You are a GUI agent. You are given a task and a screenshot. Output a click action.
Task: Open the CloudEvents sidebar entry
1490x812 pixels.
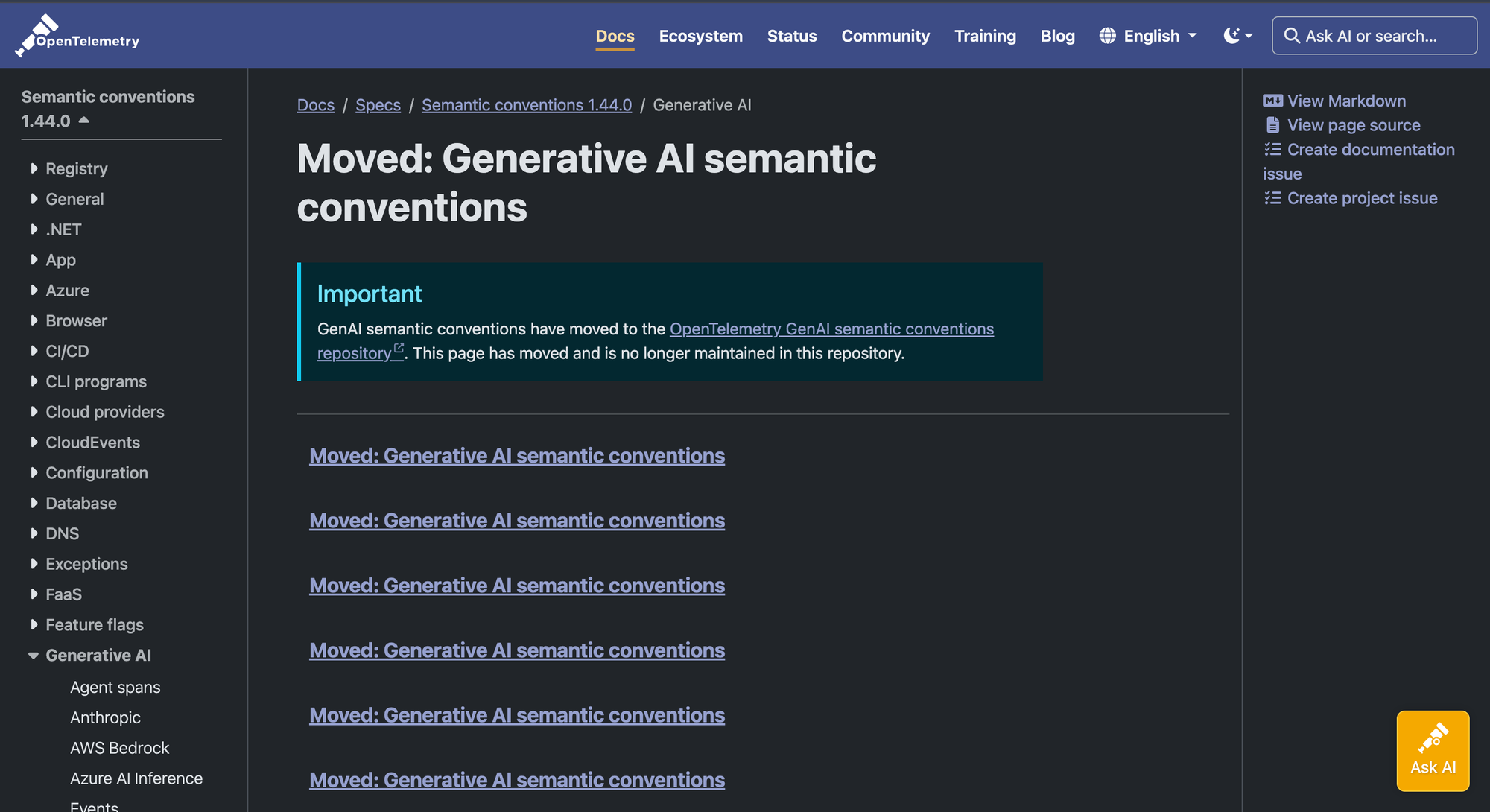[x=92, y=443]
